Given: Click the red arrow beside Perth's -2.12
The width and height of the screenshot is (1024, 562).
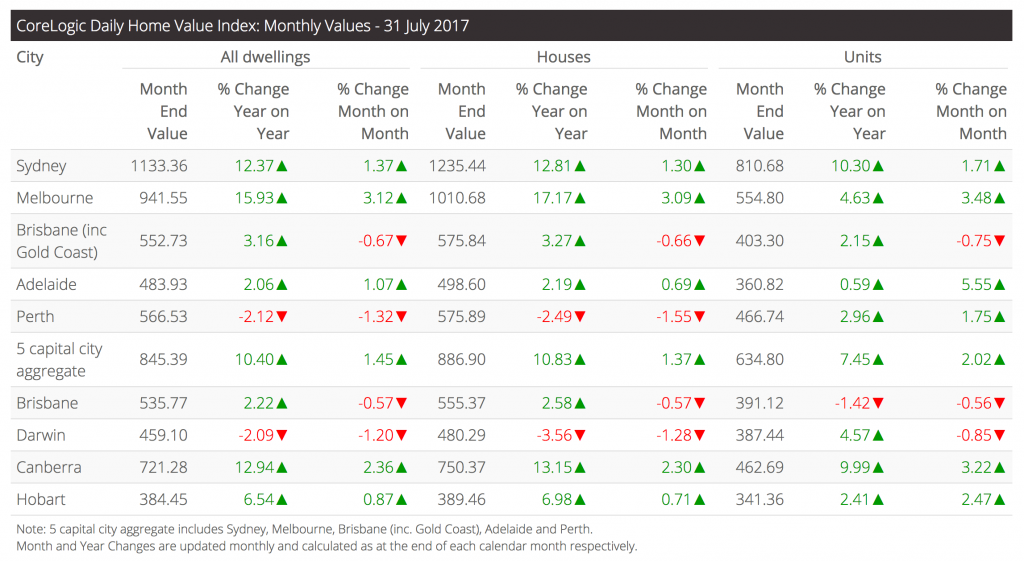Looking at the screenshot, I should coord(282,317).
